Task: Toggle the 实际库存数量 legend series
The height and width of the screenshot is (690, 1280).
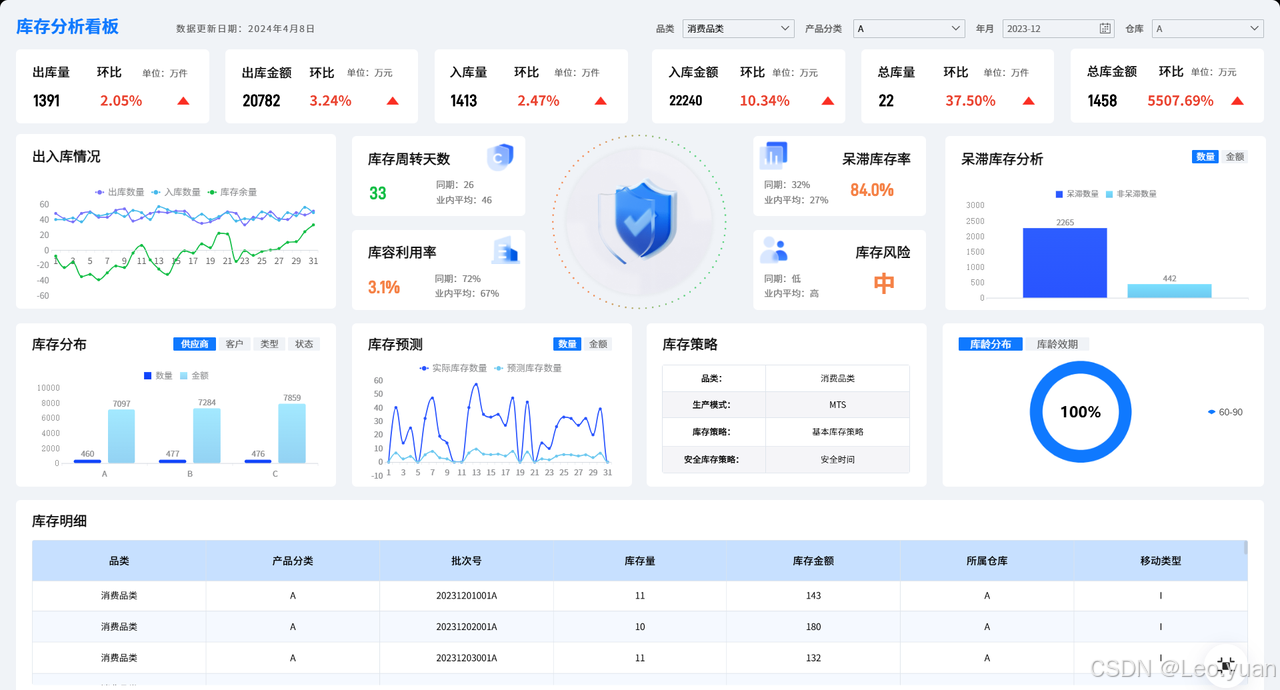Action: click(453, 368)
